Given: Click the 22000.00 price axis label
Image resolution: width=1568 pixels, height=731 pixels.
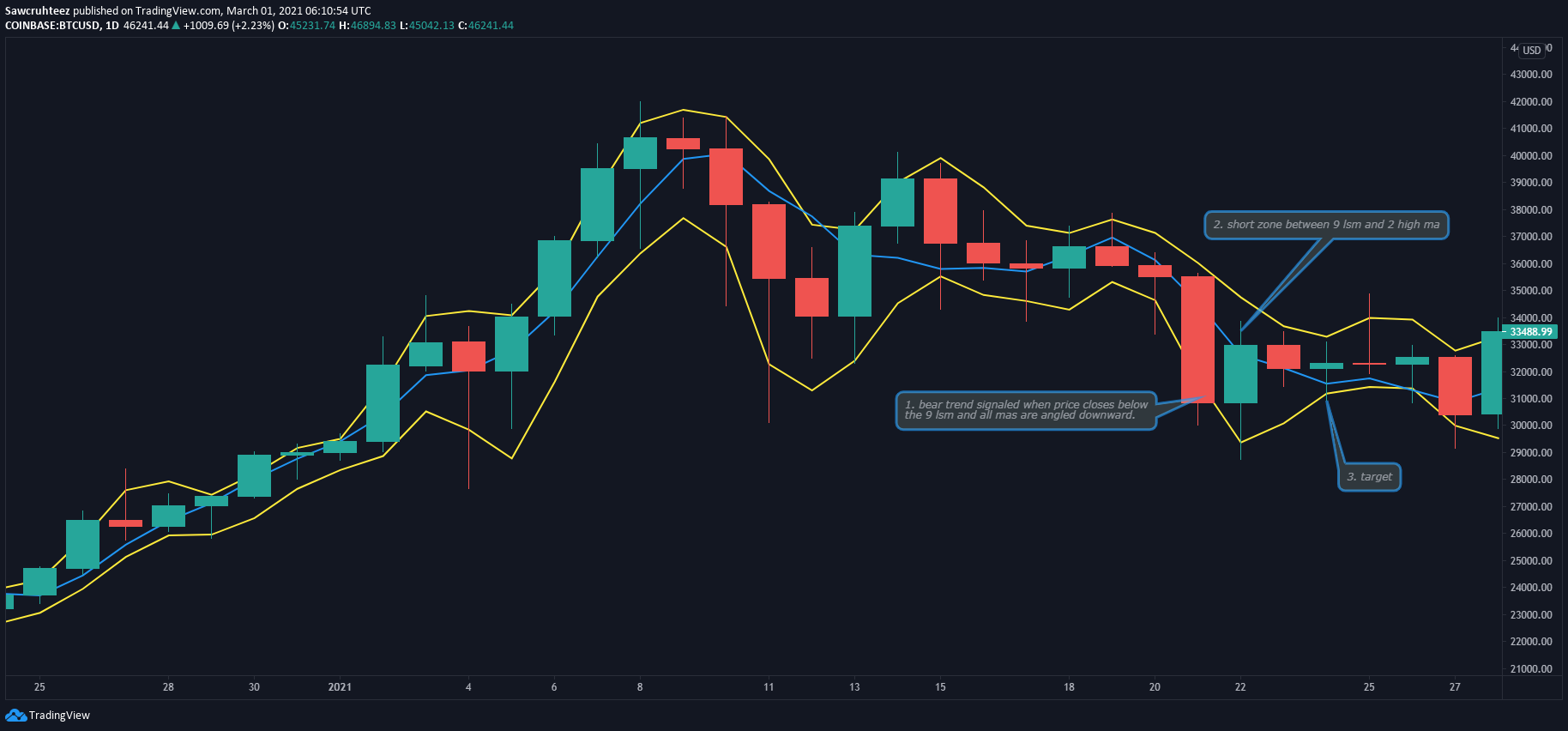Looking at the screenshot, I should pos(1531,642).
